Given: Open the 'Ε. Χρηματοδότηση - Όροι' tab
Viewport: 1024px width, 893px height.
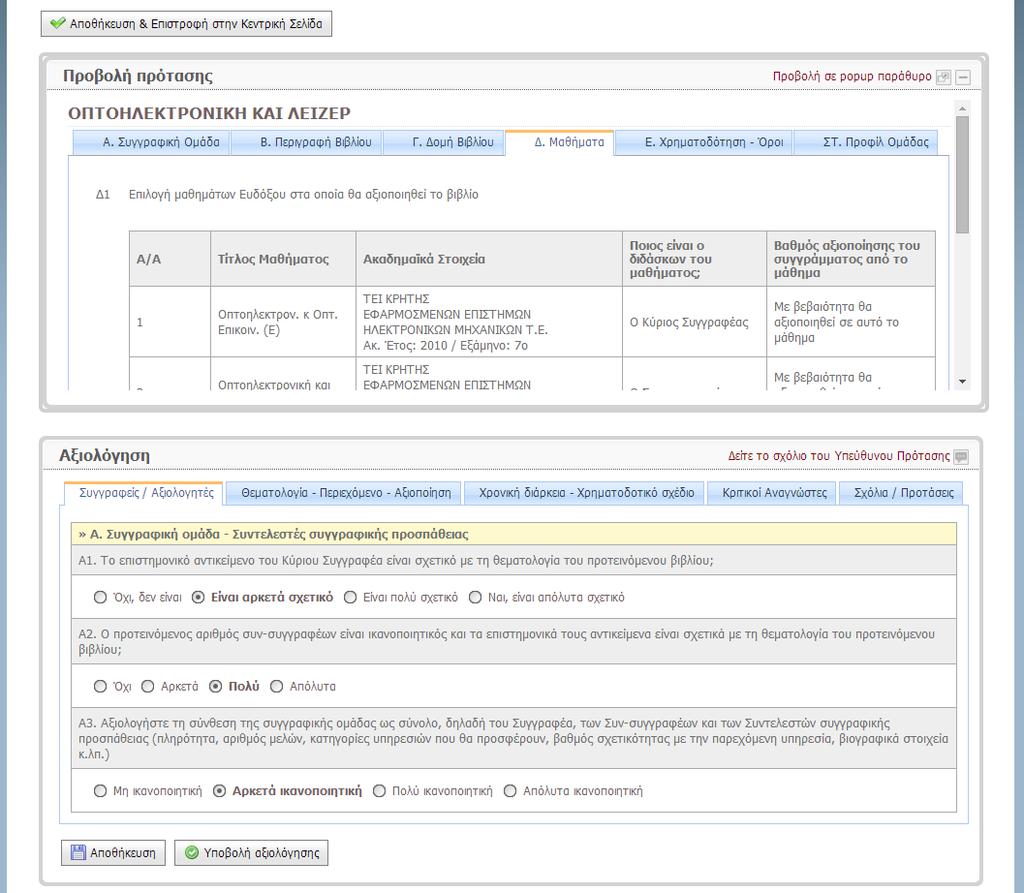Looking at the screenshot, I should coord(704,142).
